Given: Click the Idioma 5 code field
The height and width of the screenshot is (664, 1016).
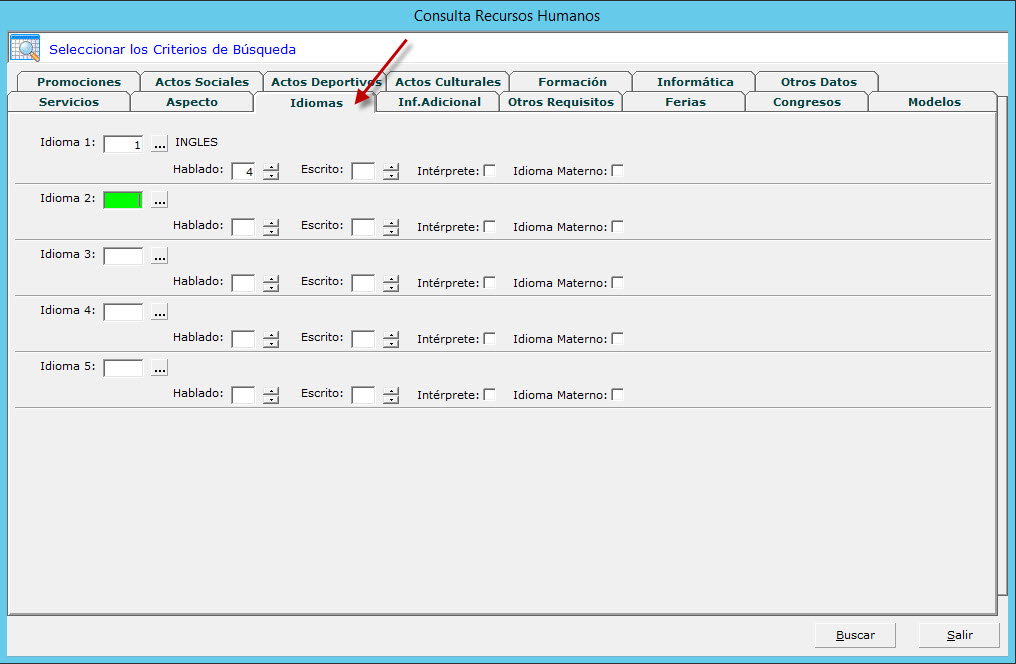Looking at the screenshot, I should (x=123, y=368).
